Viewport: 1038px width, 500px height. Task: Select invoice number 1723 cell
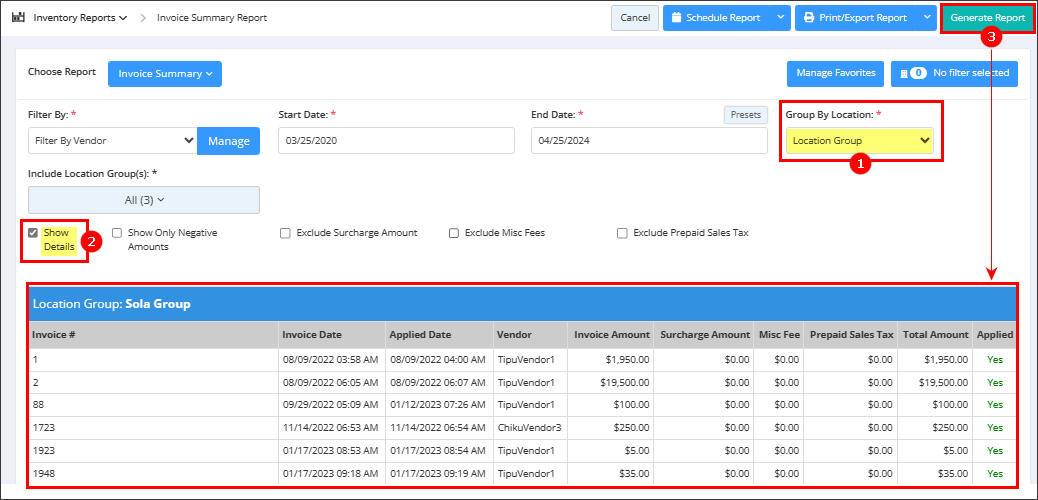153,428
